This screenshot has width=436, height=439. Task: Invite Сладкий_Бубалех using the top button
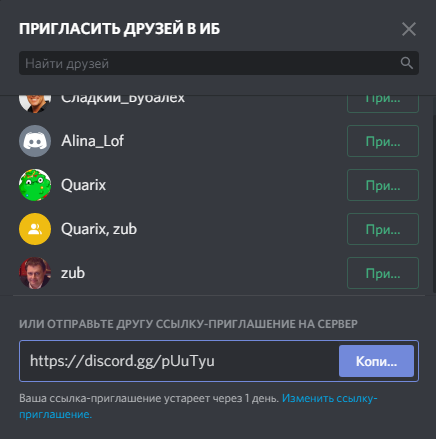coord(383,104)
